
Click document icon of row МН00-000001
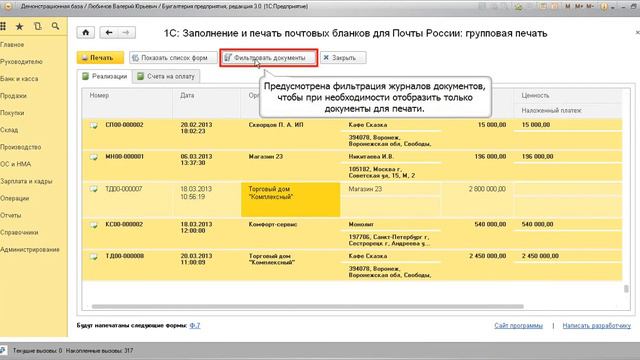(94, 157)
